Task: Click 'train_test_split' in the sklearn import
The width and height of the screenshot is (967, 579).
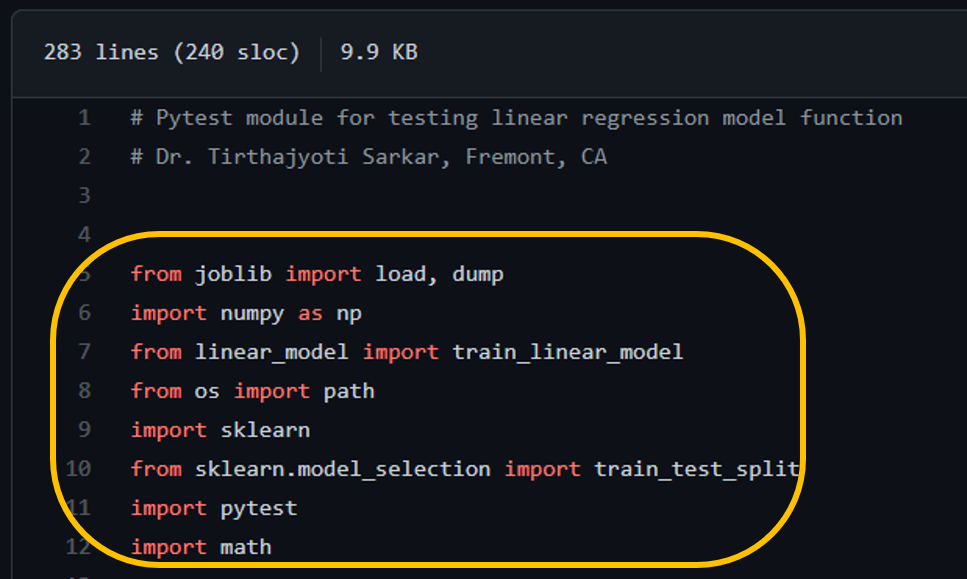Action: (x=697, y=469)
